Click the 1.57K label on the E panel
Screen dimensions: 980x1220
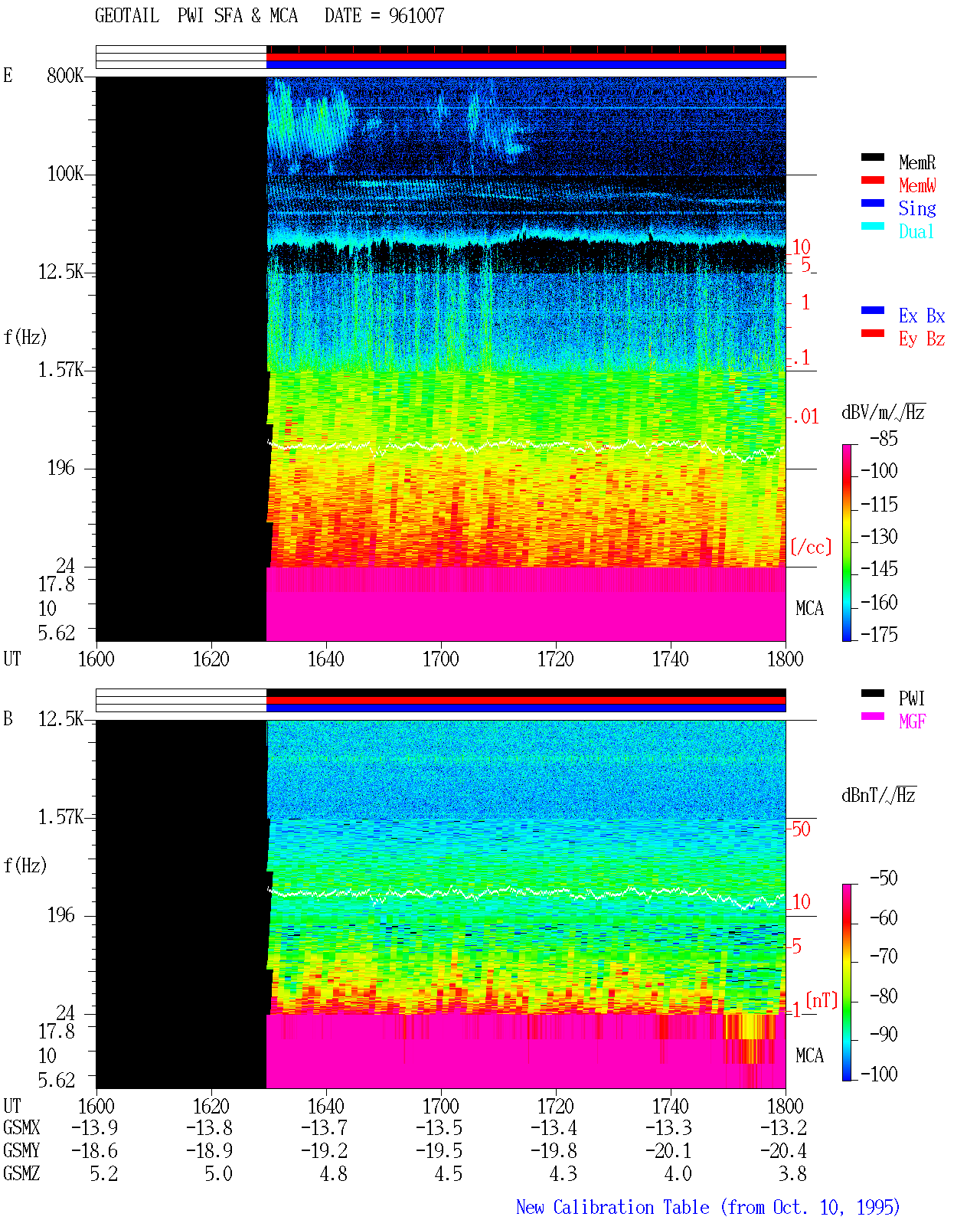(x=60, y=369)
